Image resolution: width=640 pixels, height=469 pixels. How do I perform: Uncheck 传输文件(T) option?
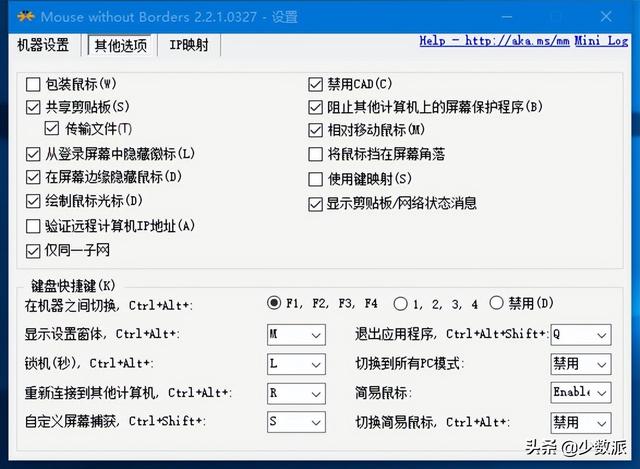52,129
